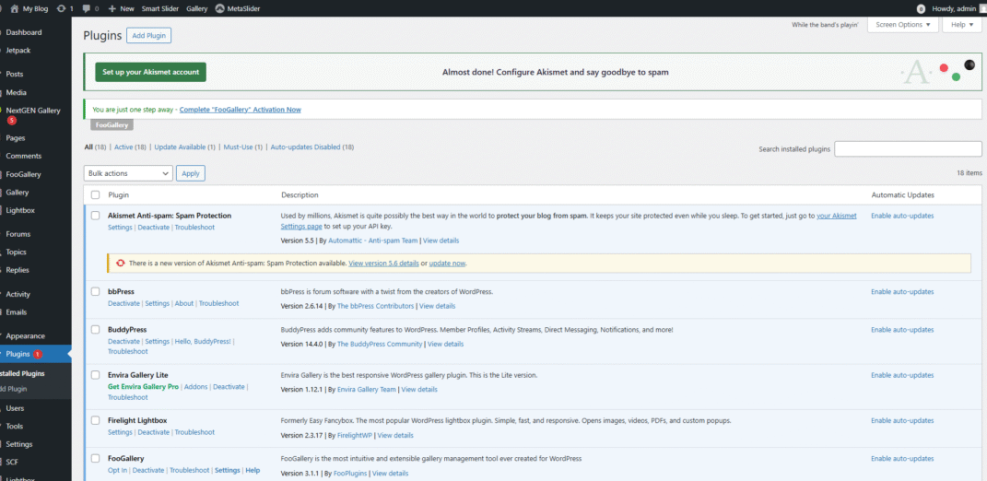
Task: Enable auto-updates for Firelight Lightbox
Action: tap(903, 421)
